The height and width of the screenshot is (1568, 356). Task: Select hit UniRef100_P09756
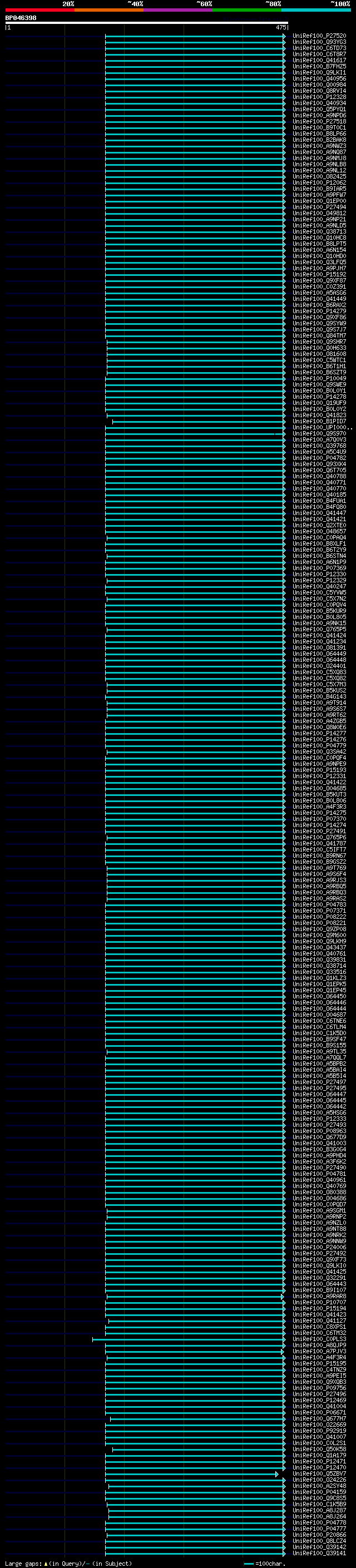tap(319, 1388)
